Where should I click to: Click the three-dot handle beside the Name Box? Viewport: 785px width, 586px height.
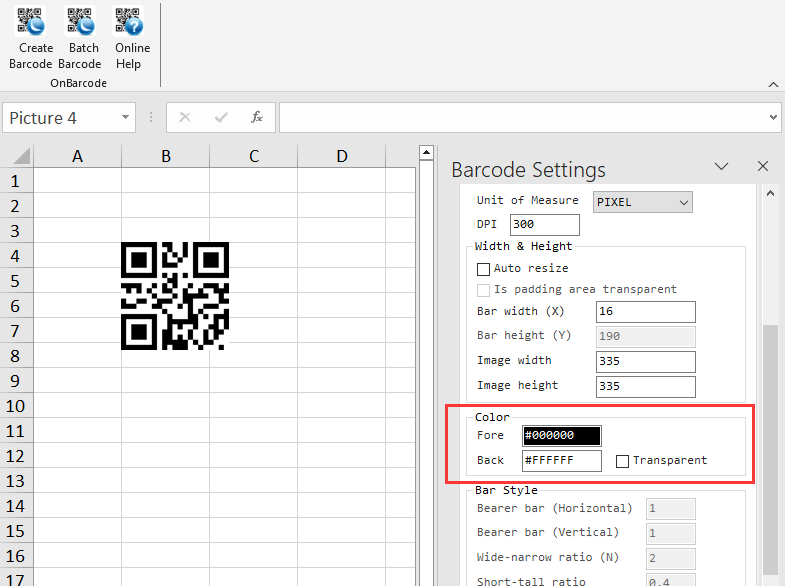point(151,118)
